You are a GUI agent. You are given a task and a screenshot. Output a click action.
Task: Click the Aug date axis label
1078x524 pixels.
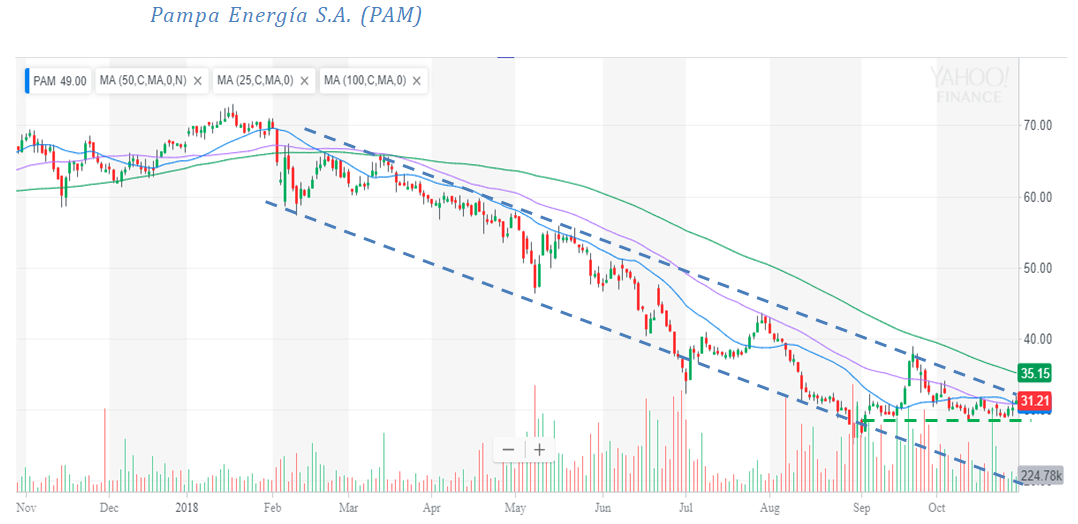[x=769, y=510]
